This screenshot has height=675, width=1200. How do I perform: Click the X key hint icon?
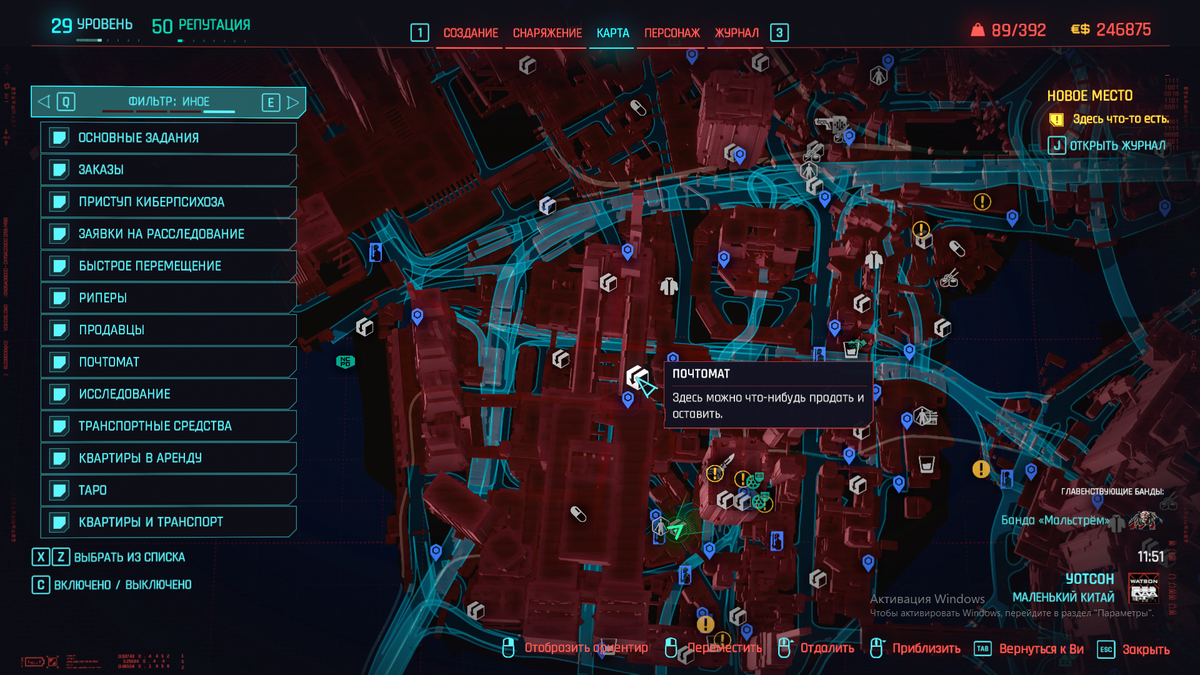click(x=40, y=557)
